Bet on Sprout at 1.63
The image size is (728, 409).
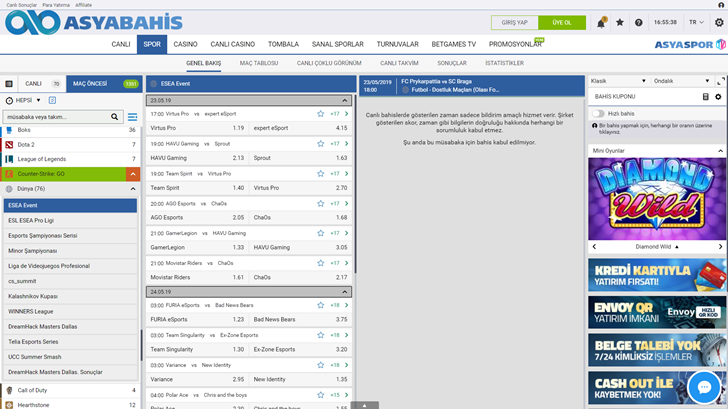click(x=300, y=158)
